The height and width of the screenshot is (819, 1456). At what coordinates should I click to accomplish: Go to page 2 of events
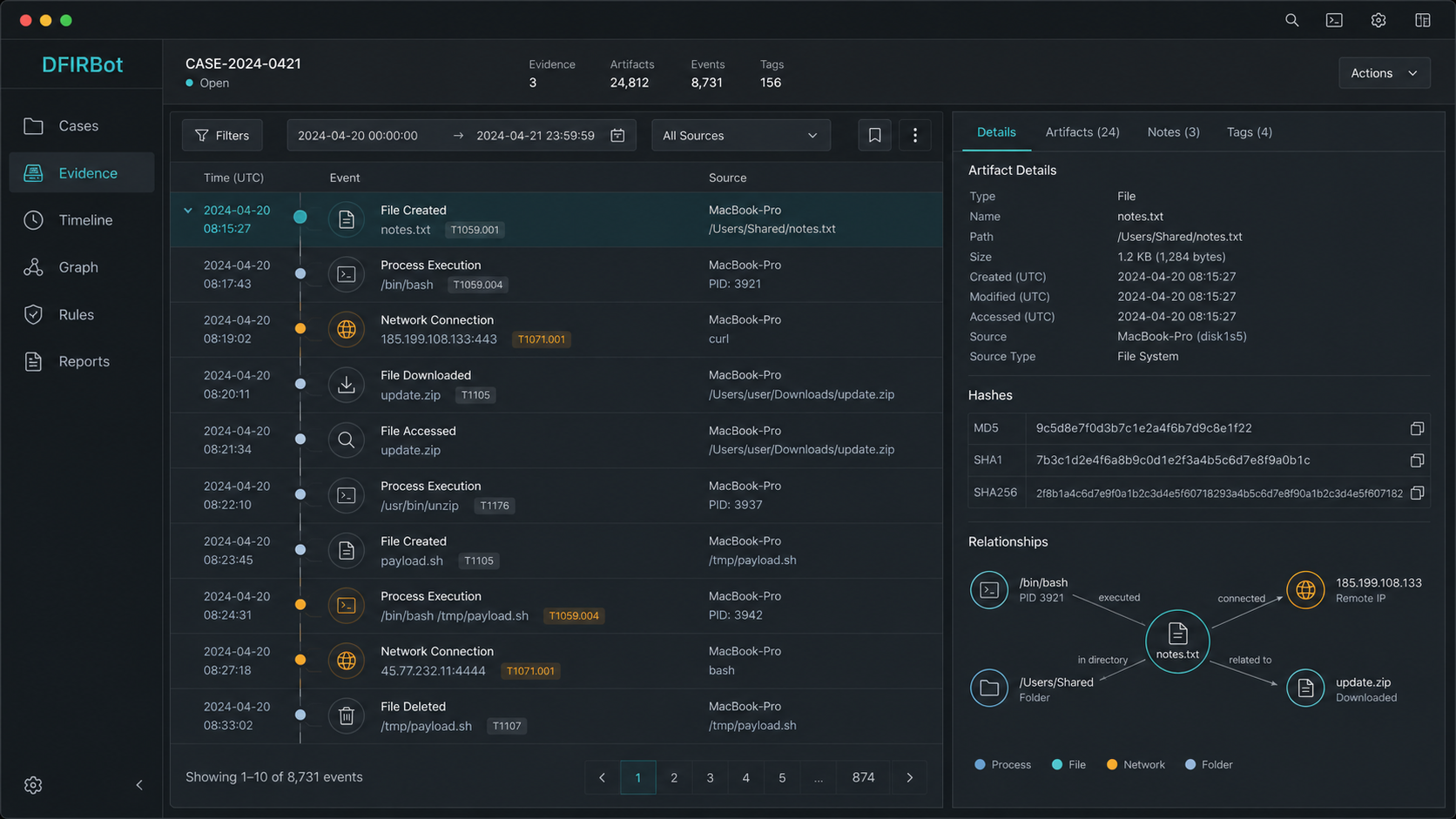674,777
